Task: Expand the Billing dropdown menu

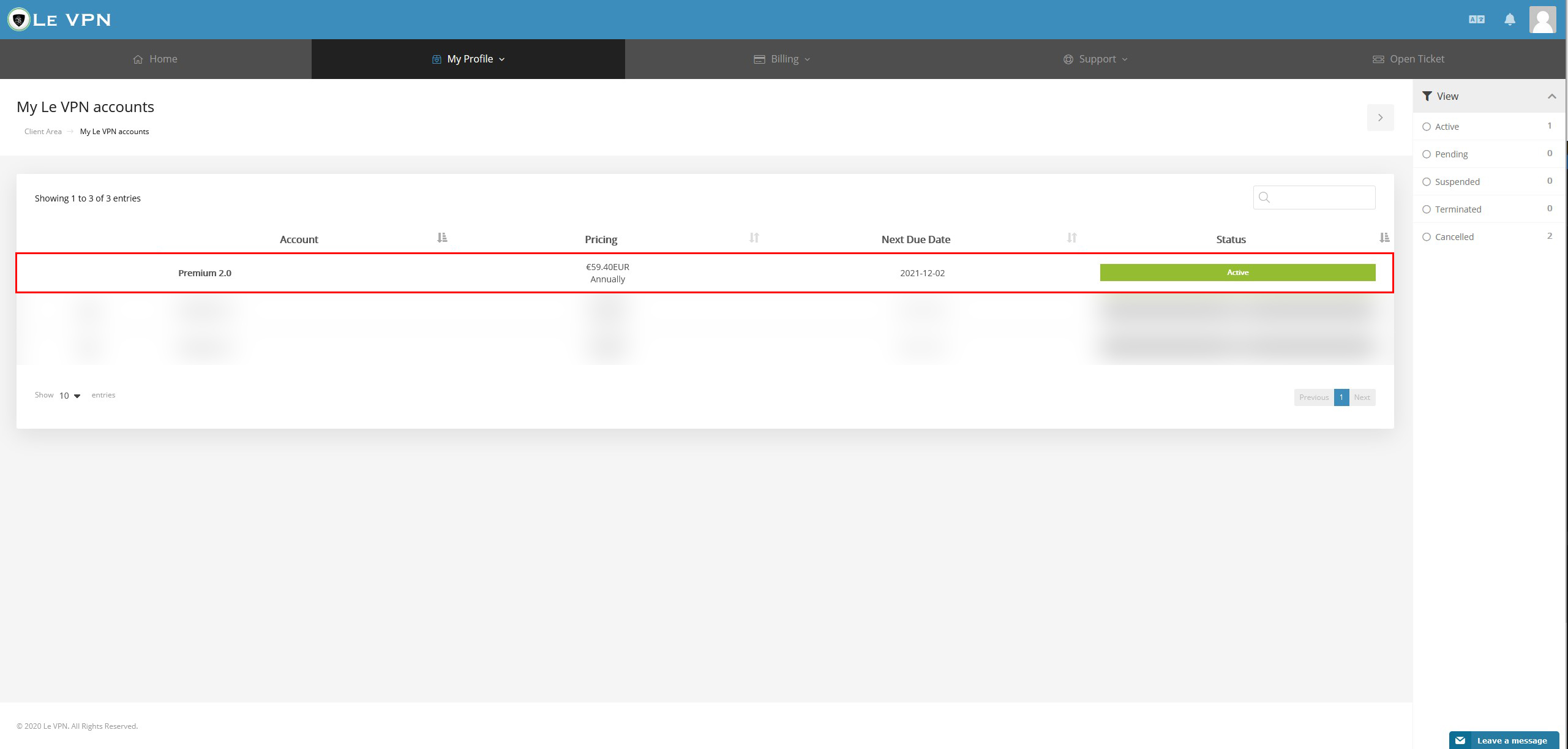Action: tap(783, 59)
